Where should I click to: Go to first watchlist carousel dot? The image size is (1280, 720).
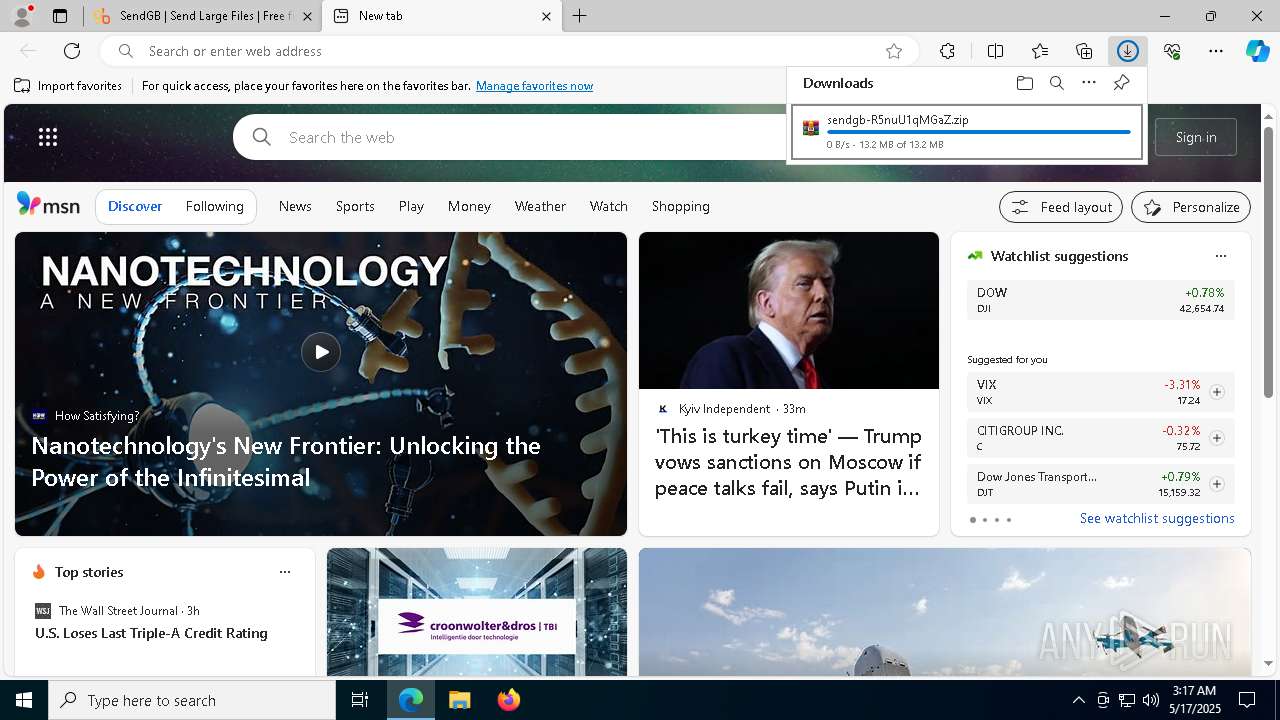pyautogui.click(x=972, y=520)
